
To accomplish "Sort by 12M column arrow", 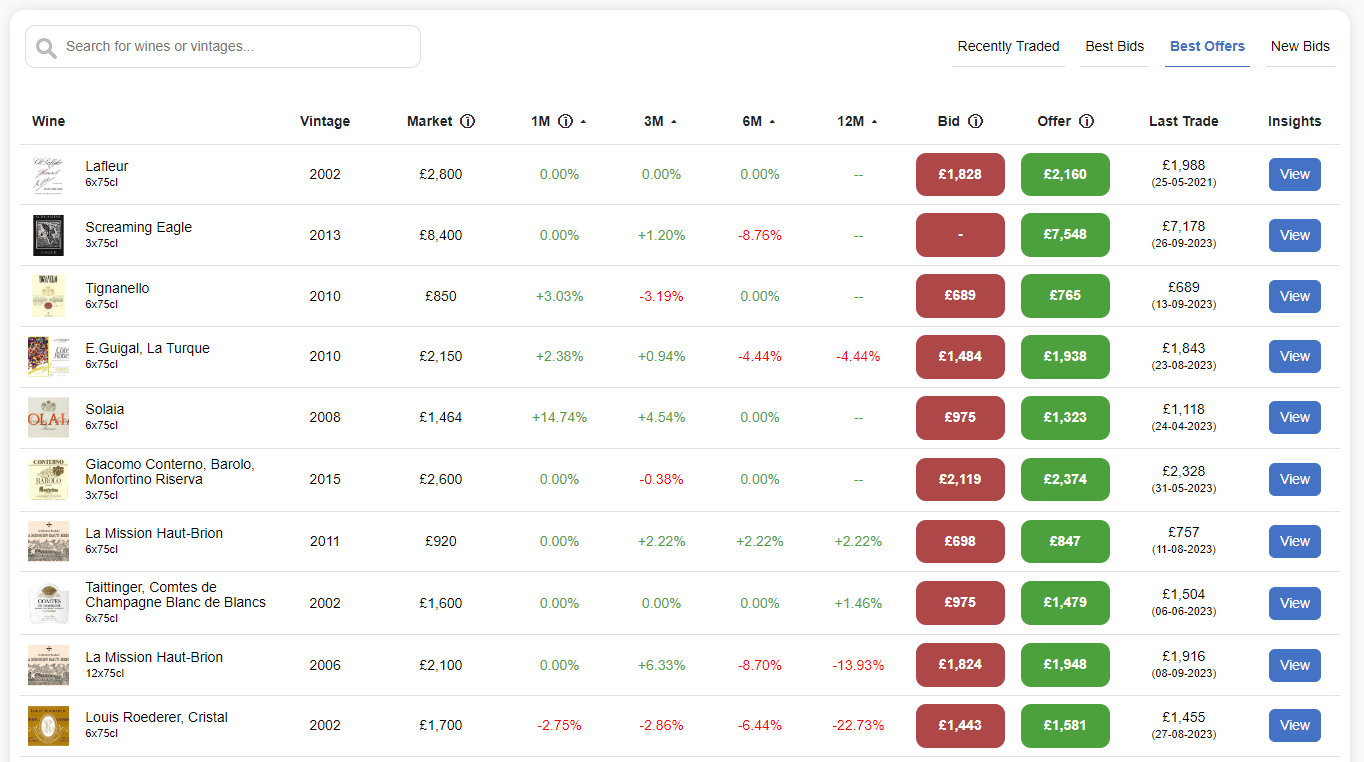I will [x=875, y=122].
